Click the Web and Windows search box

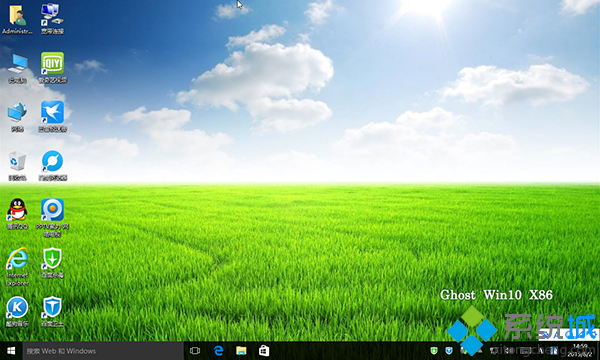[103, 351]
